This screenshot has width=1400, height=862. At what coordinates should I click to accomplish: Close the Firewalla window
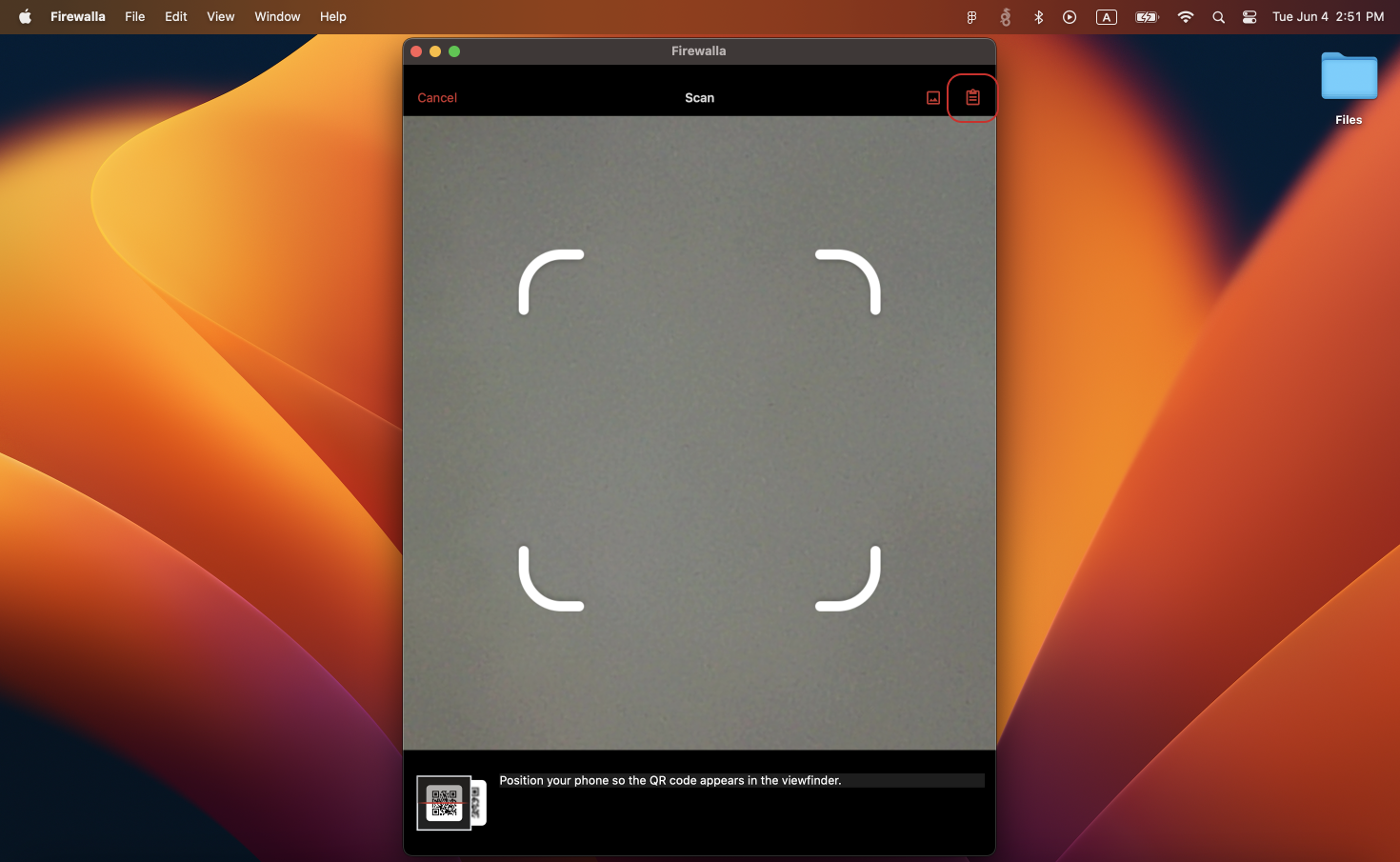[x=416, y=51]
